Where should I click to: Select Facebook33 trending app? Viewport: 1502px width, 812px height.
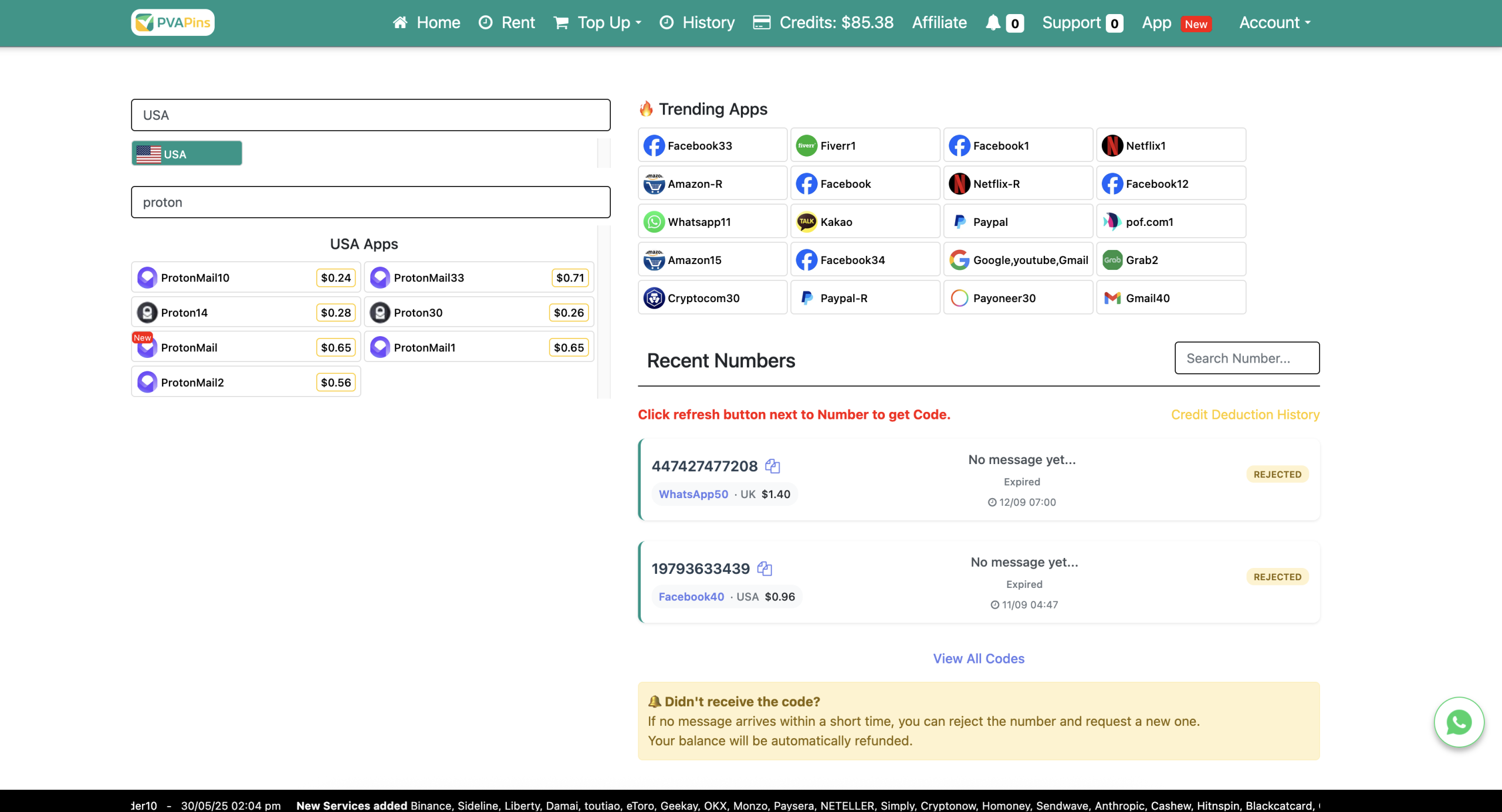pyautogui.click(x=712, y=145)
